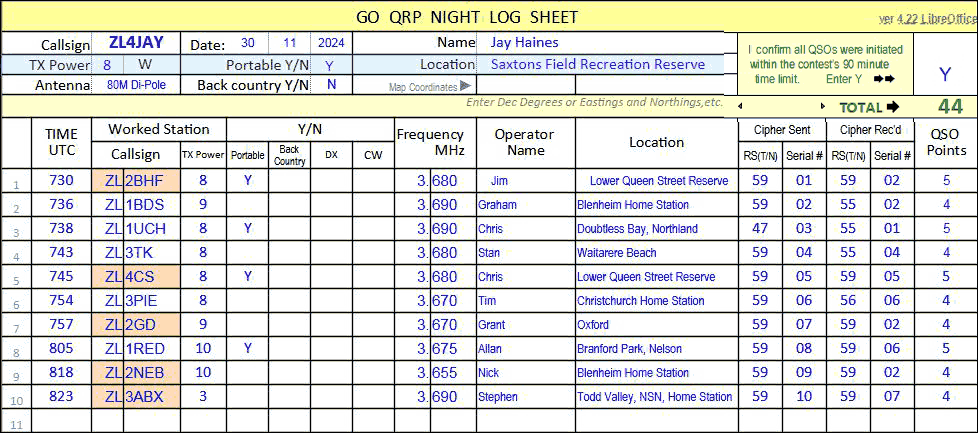Select callsign cell 1BDS
The image size is (978, 433).
pyautogui.click(x=152, y=205)
